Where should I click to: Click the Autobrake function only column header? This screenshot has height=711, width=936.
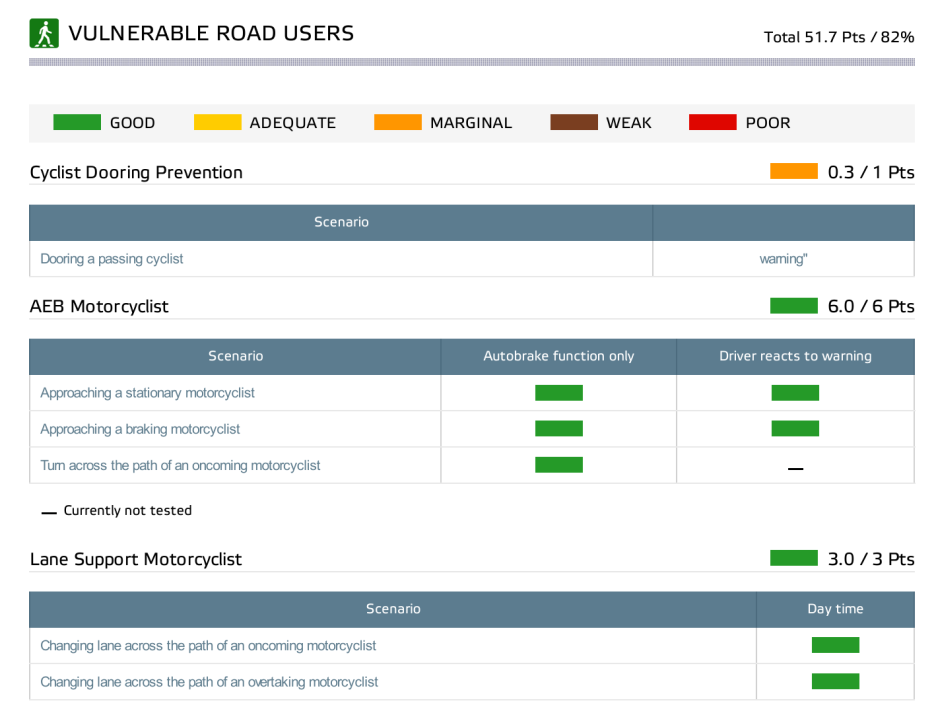[559, 356]
